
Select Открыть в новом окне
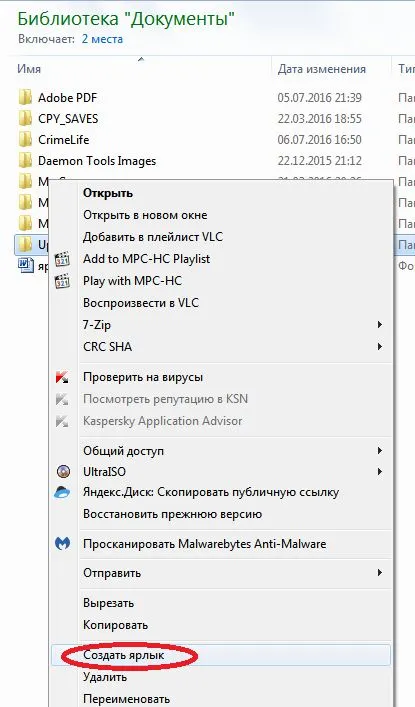pyautogui.click(x=145, y=215)
